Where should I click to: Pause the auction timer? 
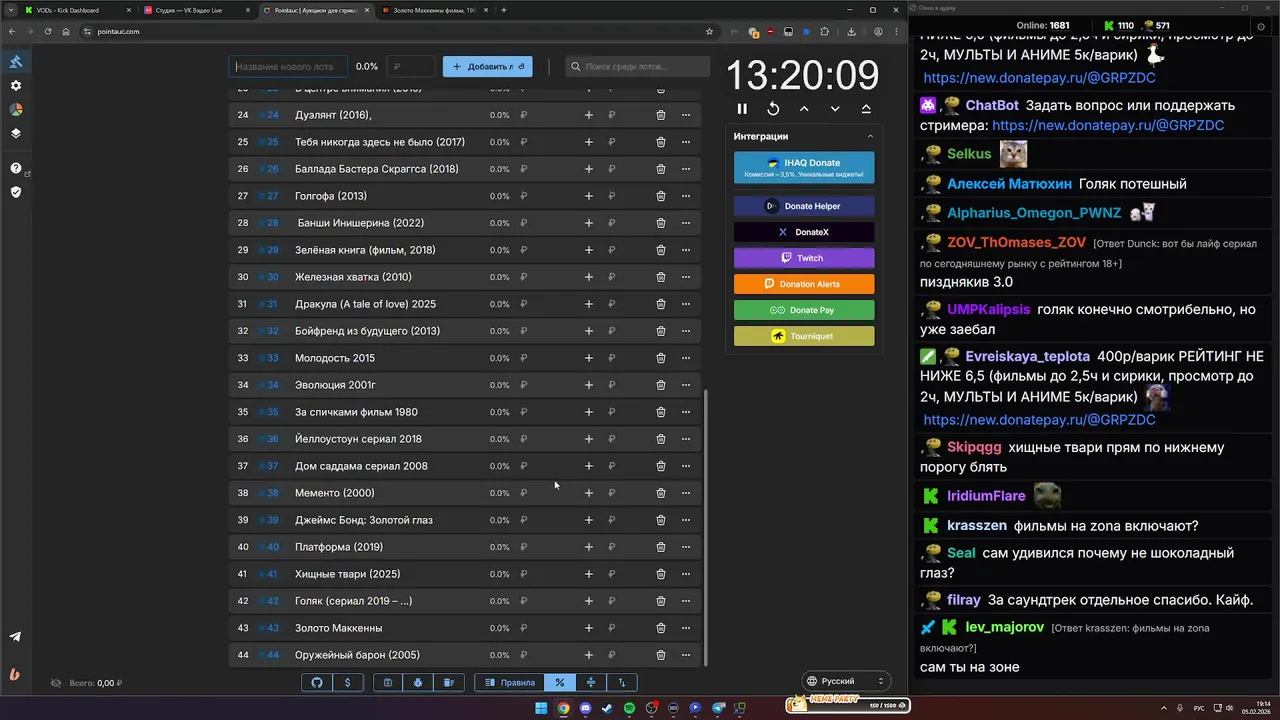coord(742,109)
